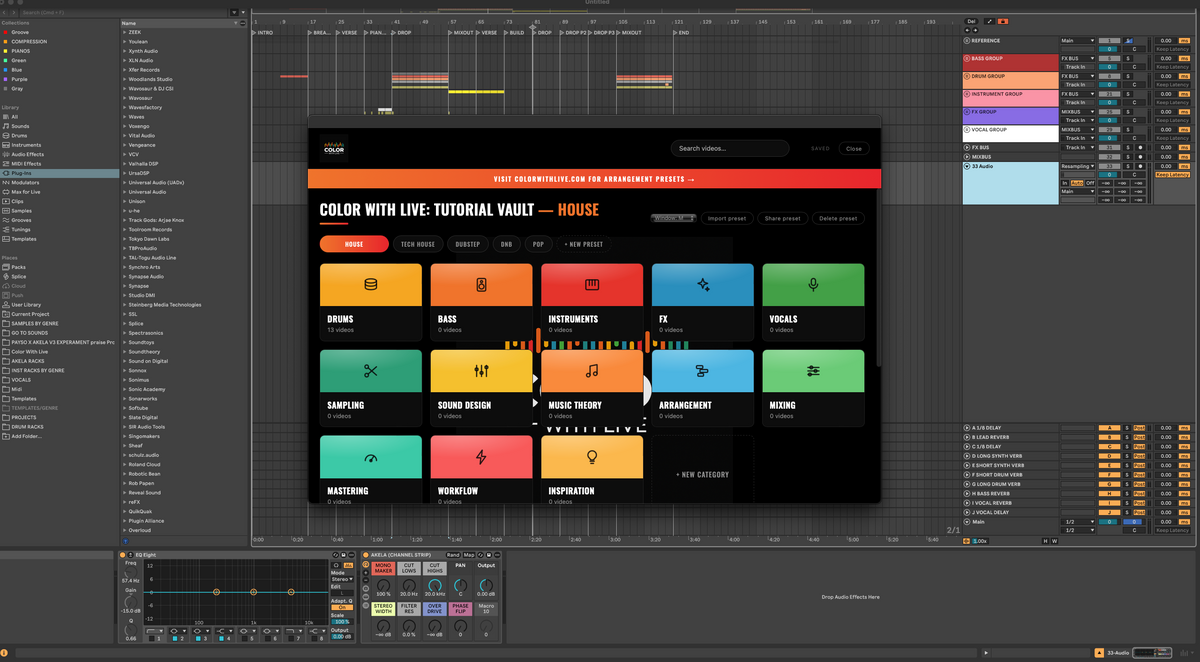The height and width of the screenshot is (662, 1200).
Task: Add a new preset tab
Action: click(x=584, y=244)
